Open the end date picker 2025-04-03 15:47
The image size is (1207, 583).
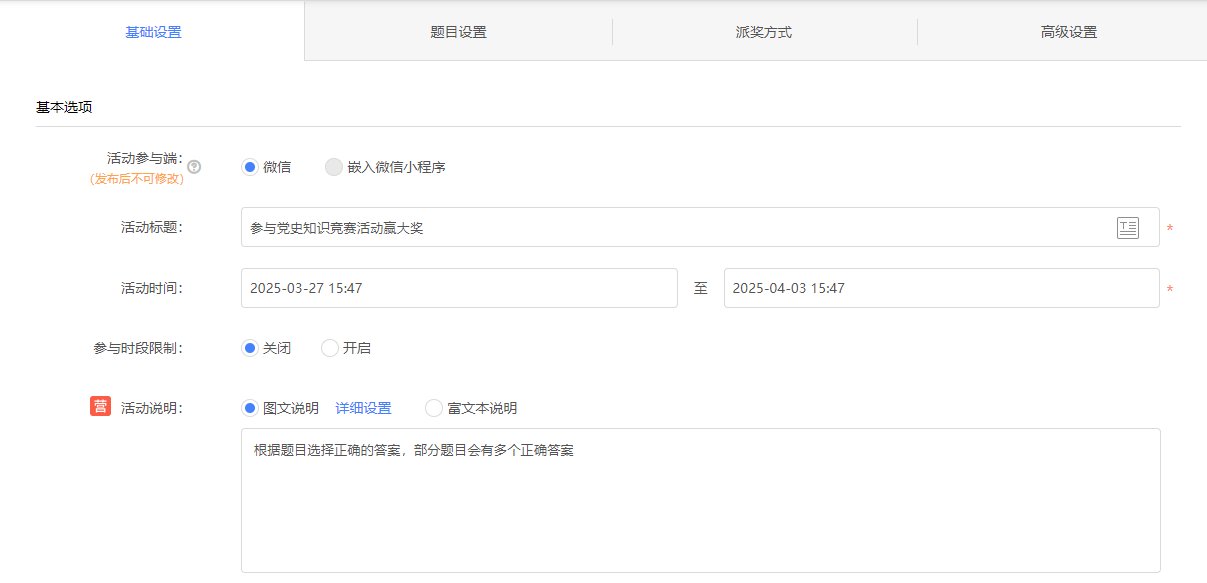point(942,288)
